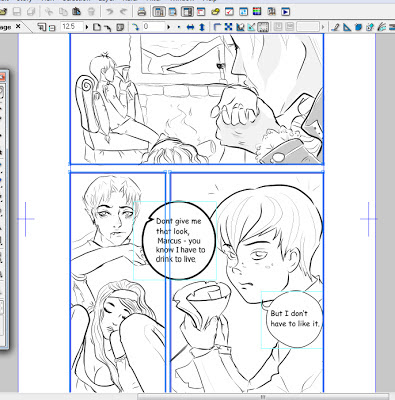Click the flip vertical double-arrow icon
The height and width of the screenshot is (400, 395).
(x=202, y=27)
